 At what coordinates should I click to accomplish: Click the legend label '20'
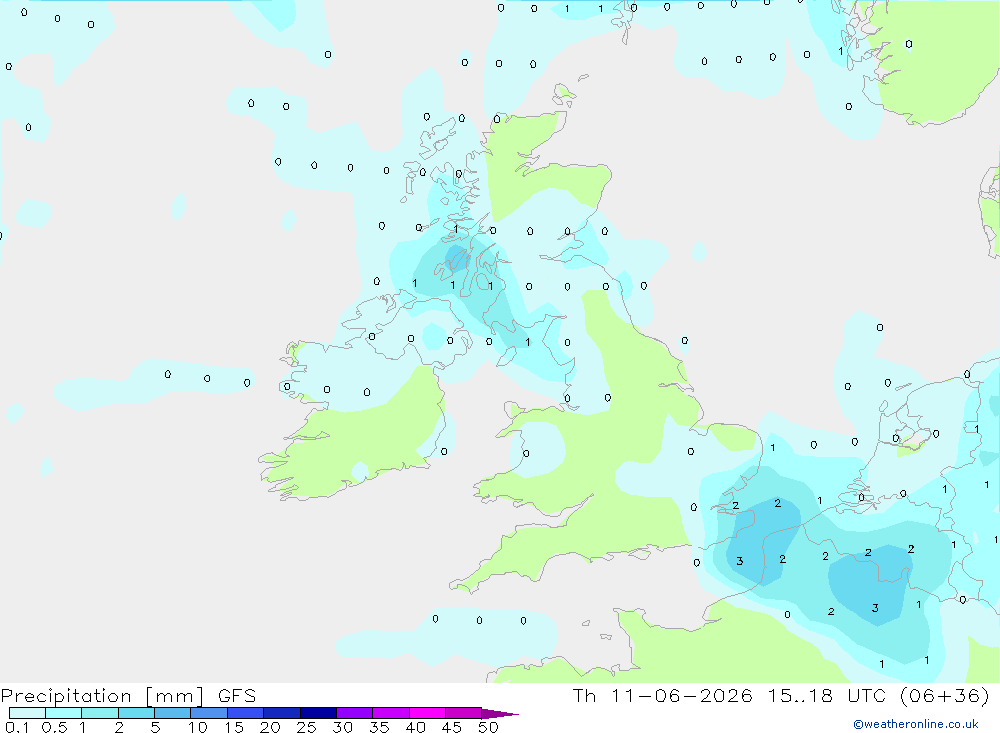pyautogui.click(x=270, y=727)
